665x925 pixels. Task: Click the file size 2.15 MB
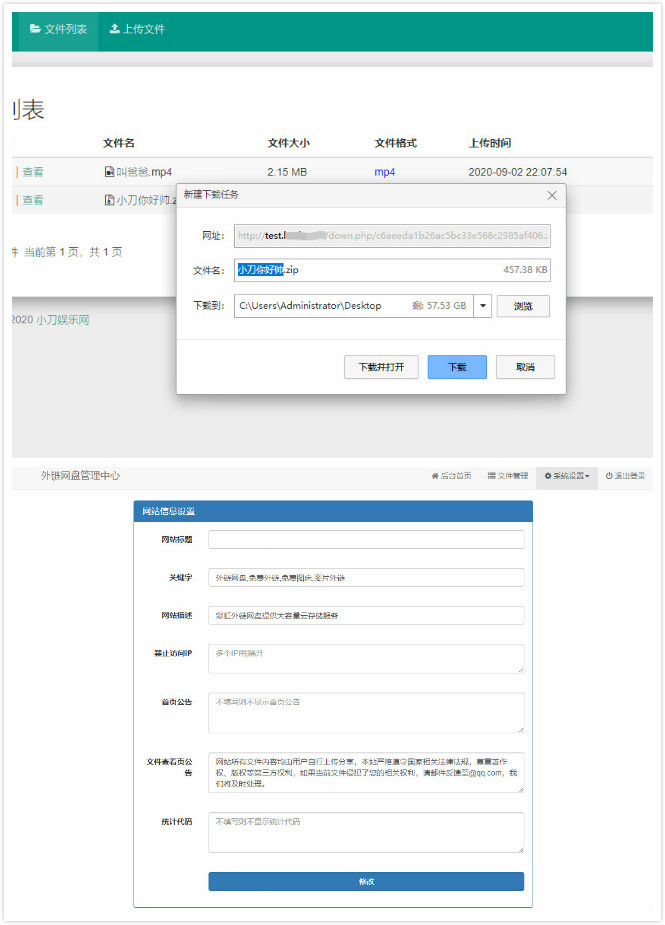287,172
